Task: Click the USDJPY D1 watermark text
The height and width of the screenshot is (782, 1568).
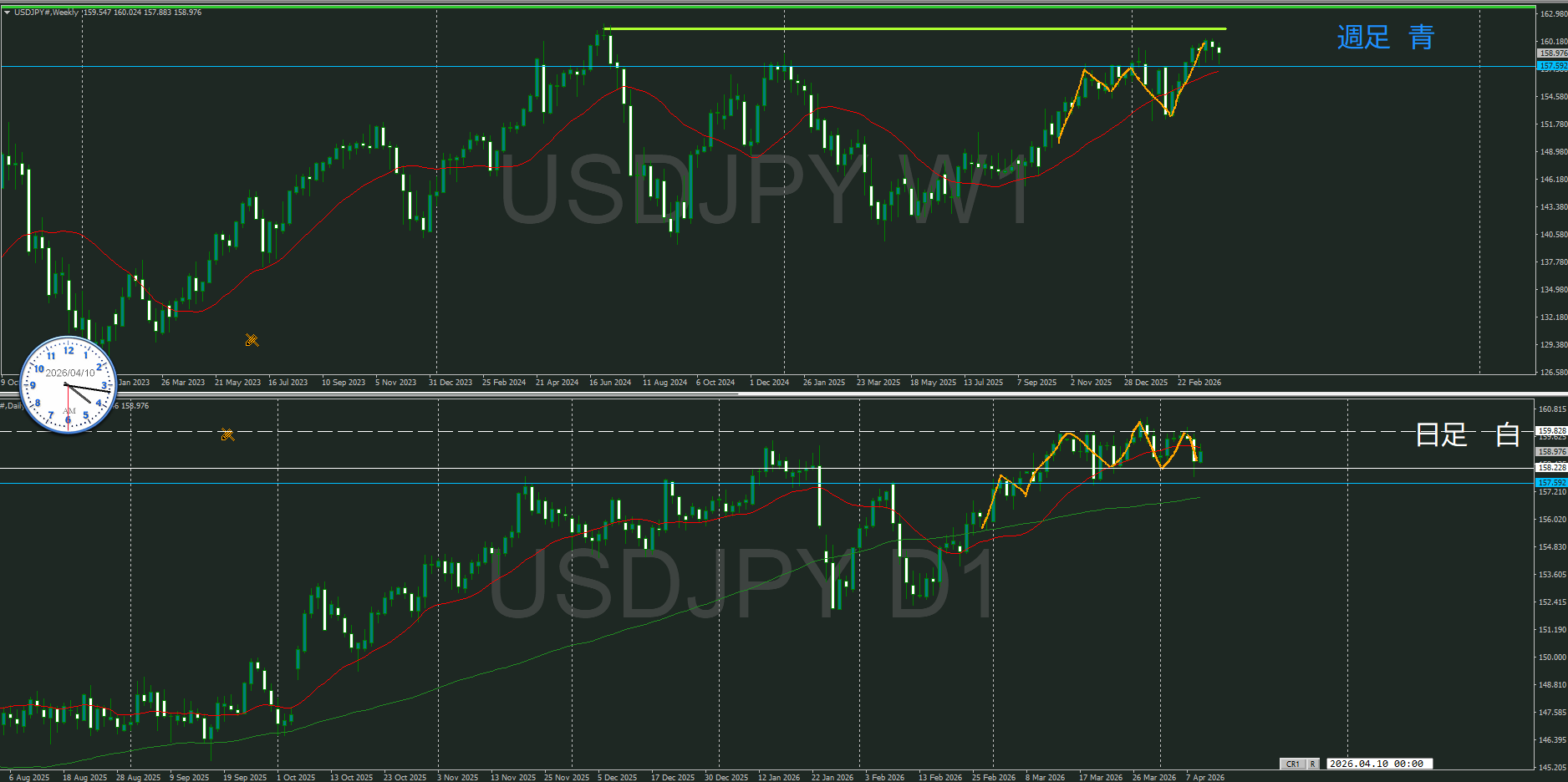Action: click(x=740, y=585)
